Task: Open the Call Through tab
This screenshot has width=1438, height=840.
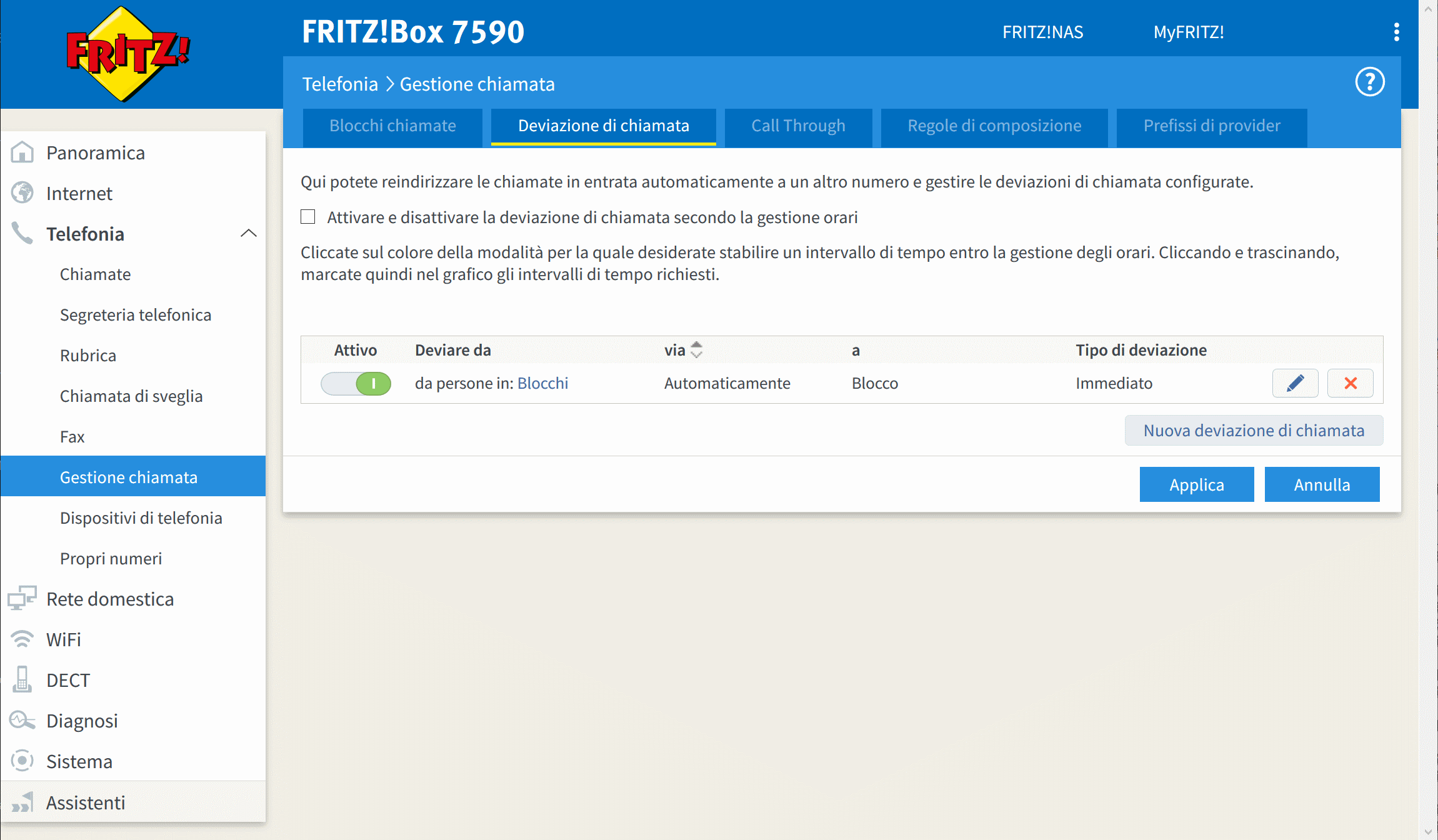Action: pyautogui.click(x=798, y=126)
